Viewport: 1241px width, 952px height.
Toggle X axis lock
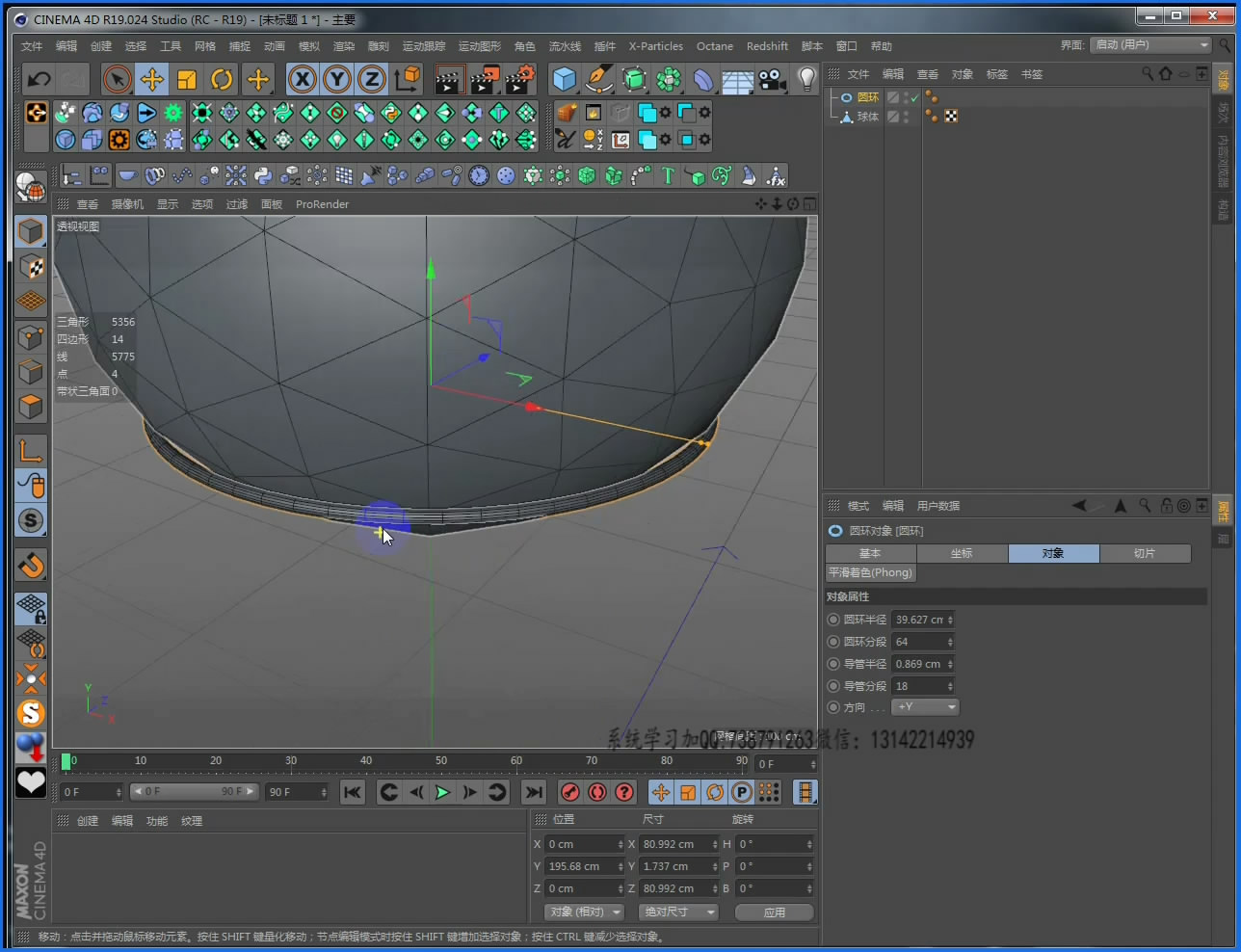tap(303, 79)
